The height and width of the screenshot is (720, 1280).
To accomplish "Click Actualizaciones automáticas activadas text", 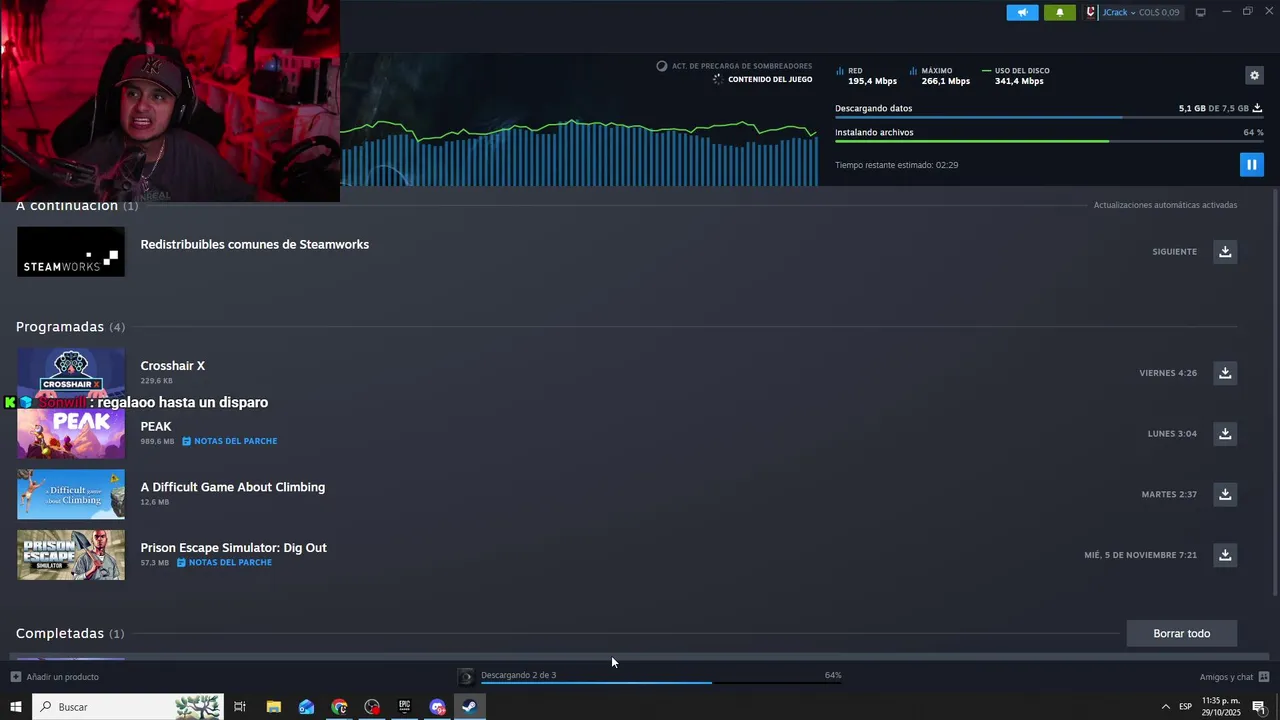I will (x=1165, y=205).
